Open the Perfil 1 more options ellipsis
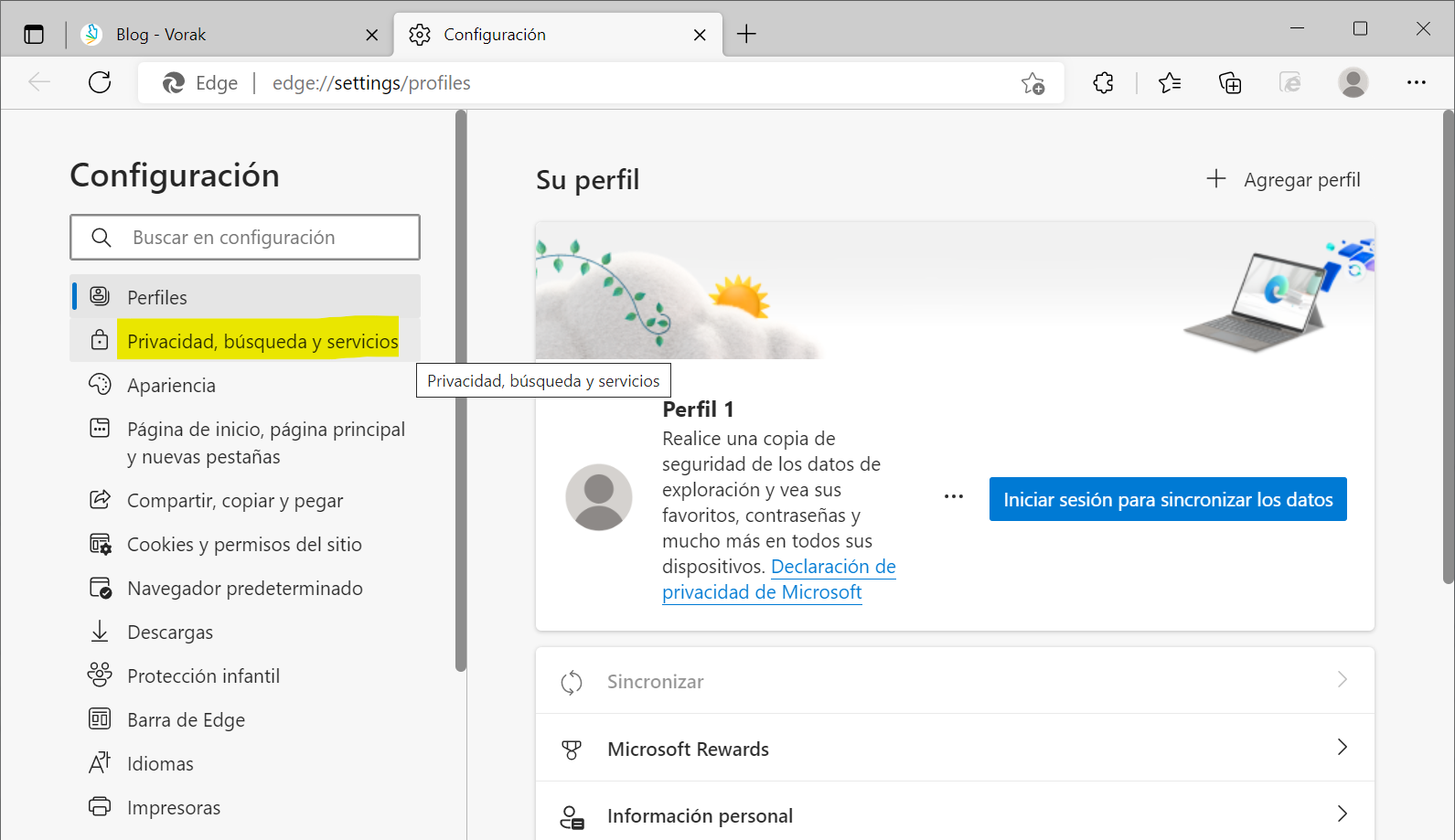This screenshot has width=1455, height=840. point(954,496)
